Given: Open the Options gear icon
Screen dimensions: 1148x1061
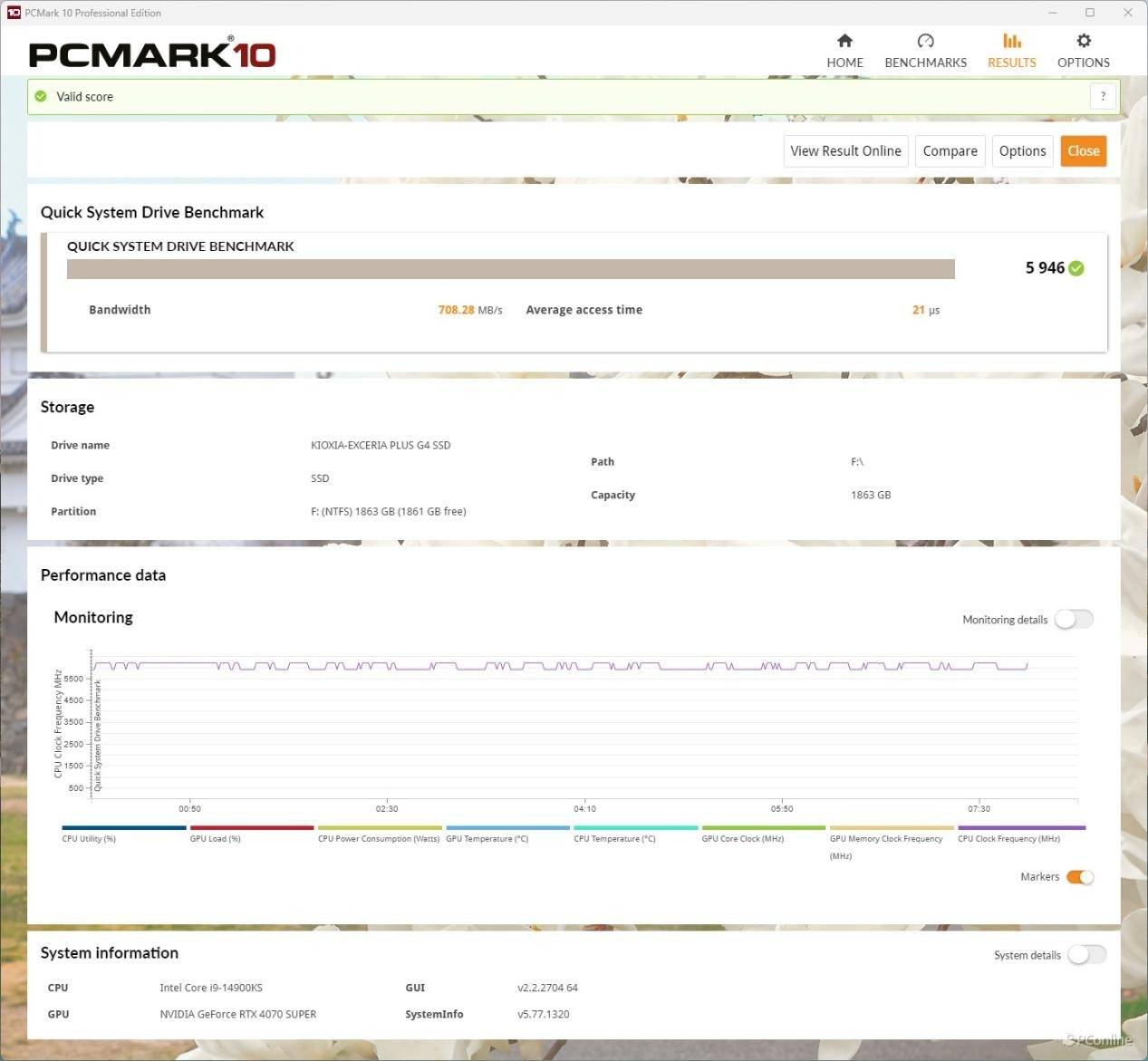Looking at the screenshot, I should coord(1084,41).
